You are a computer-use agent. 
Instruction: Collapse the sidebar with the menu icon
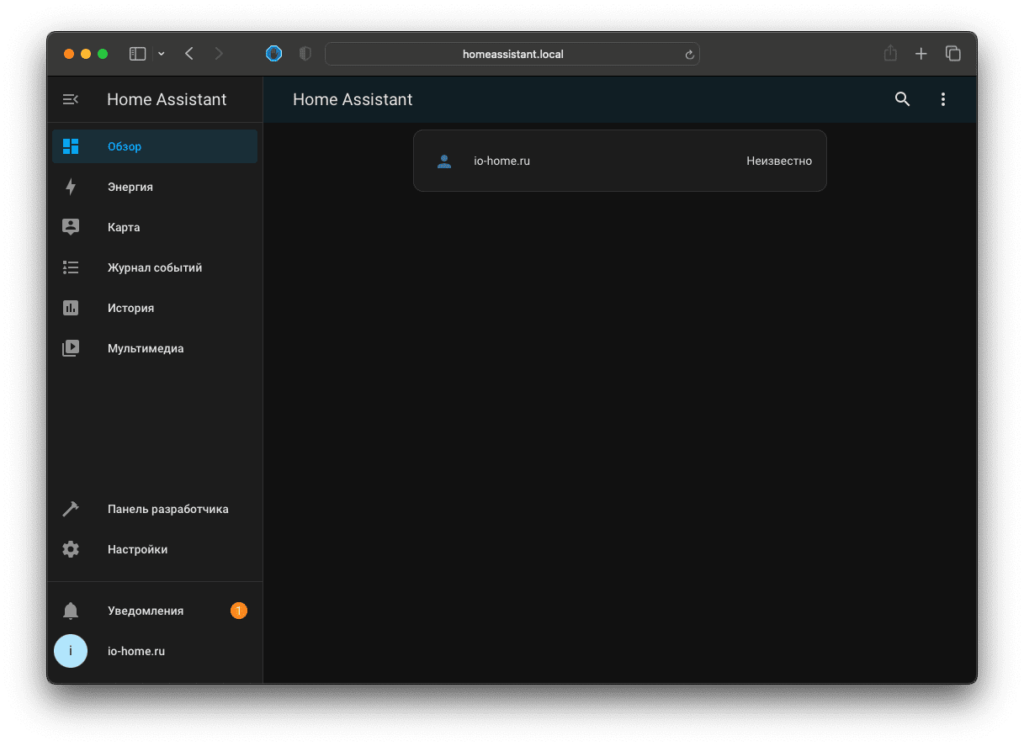click(x=71, y=99)
